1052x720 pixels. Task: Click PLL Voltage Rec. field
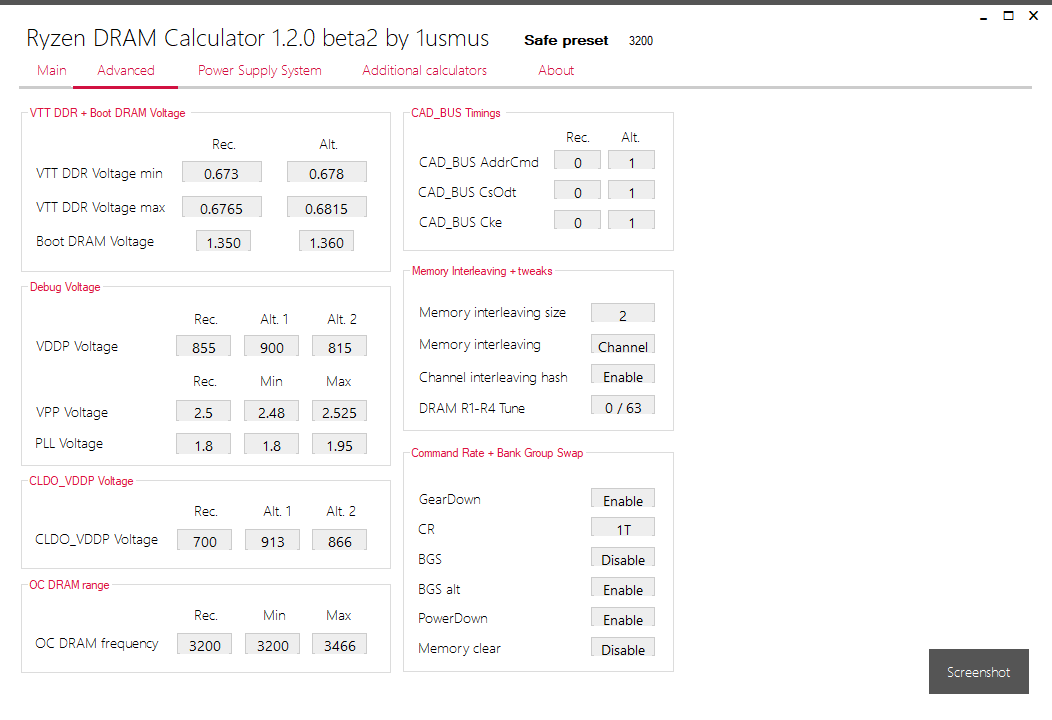pos(204,445)
